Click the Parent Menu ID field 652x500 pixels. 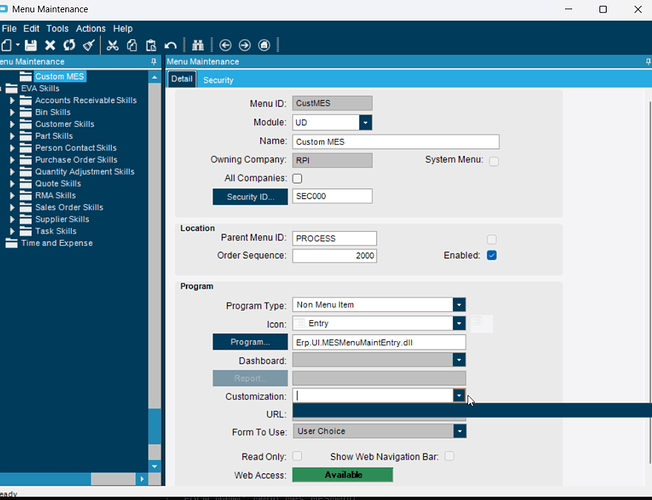(x=334, y=238)
